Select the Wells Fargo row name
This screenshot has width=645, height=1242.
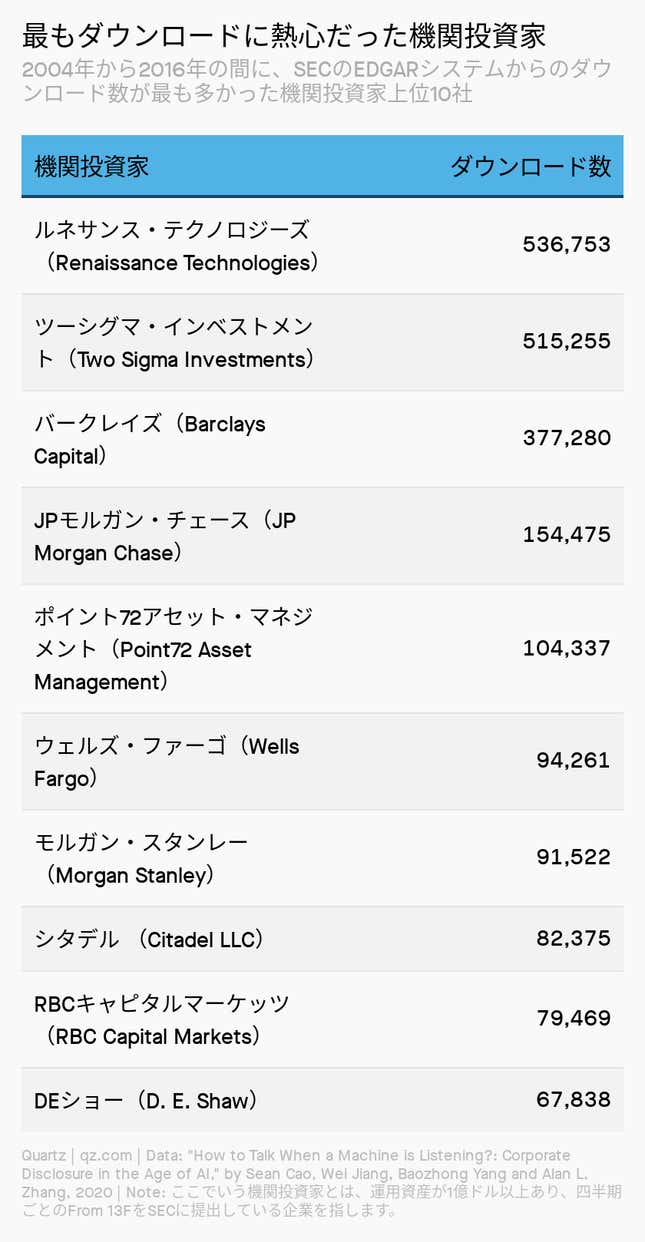tap(167, 762)
